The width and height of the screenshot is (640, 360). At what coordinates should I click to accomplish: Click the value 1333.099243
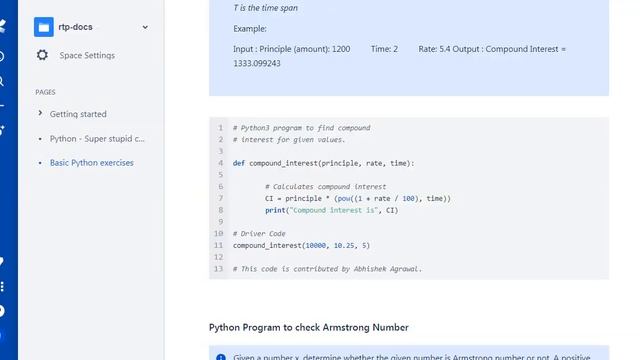[257, 63]
